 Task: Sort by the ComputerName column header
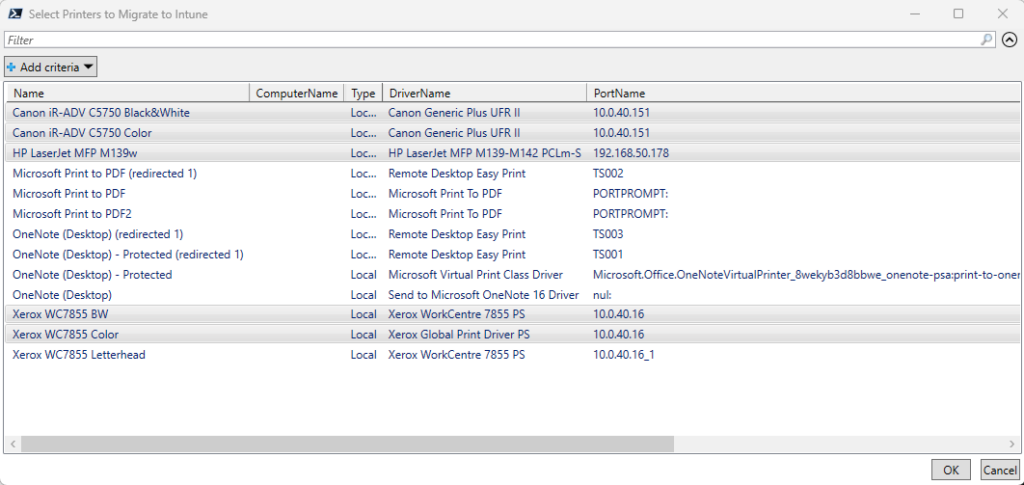pyautogui.click(x=297, y=93)
